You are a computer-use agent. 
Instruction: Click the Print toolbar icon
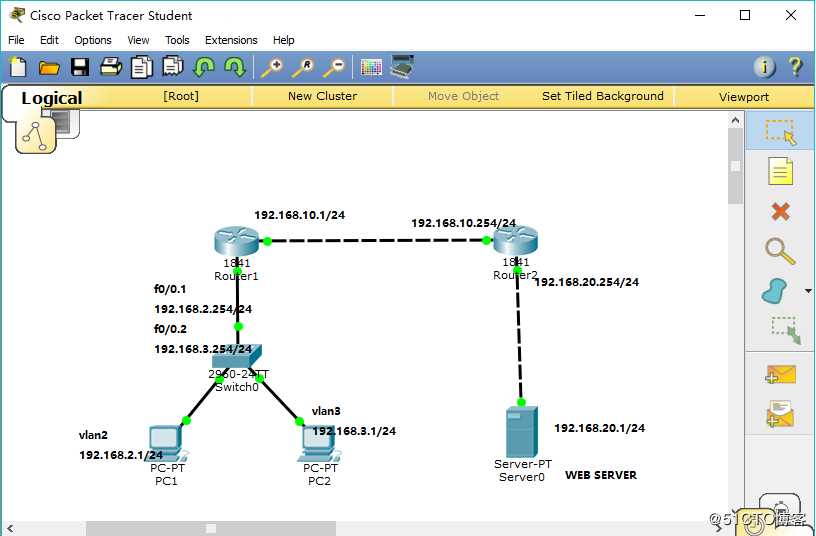111,67
